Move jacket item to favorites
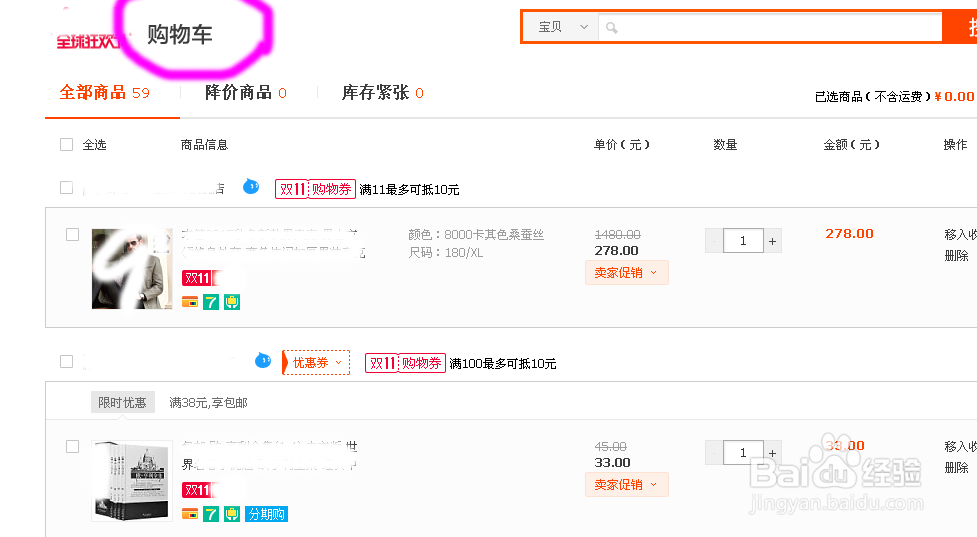Screen dimensions: 977x537 click(960, 234)
